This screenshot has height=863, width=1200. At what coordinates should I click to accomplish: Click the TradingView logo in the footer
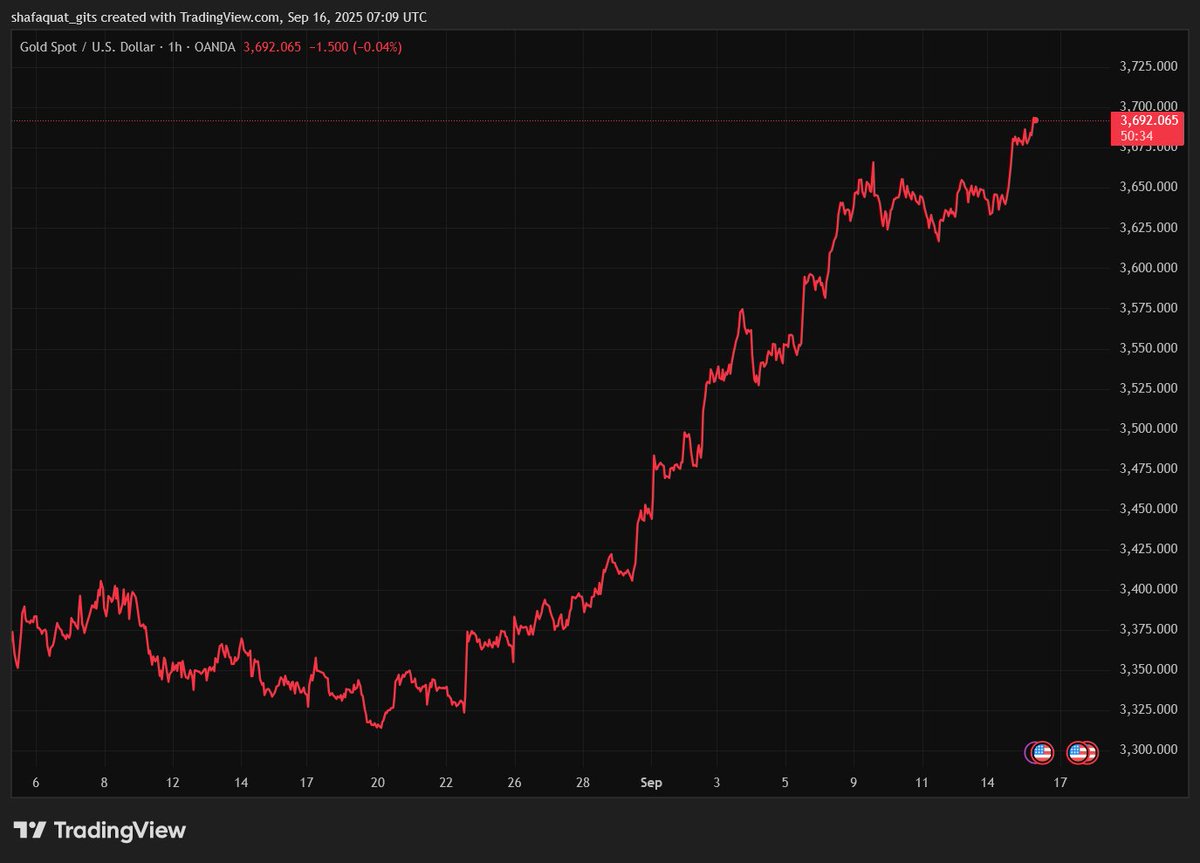pos(99,830)
